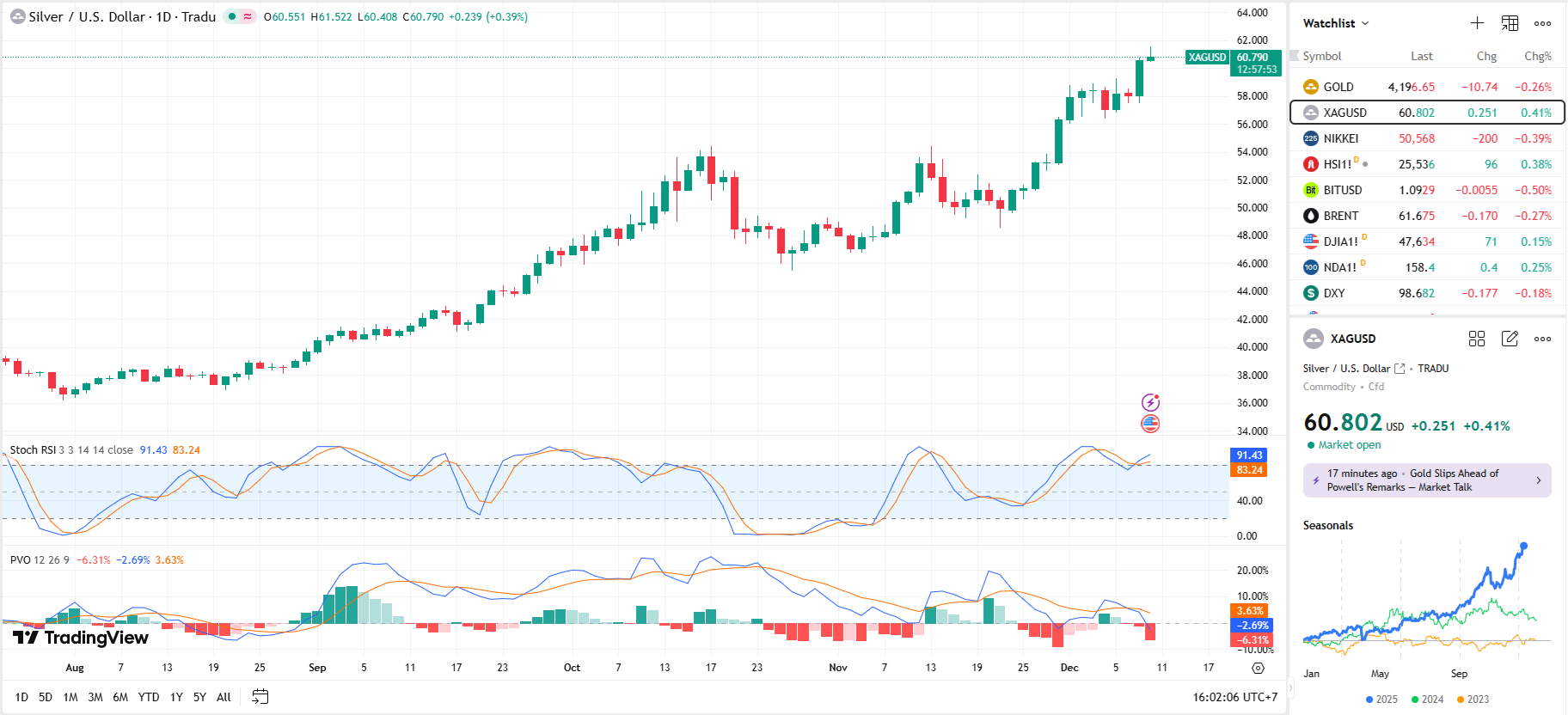Image resolution: width=1568 pixels, height=715 pixels.
Task: Expand the Gold Slips news item chevron
Action: (x=1538, y=480)
